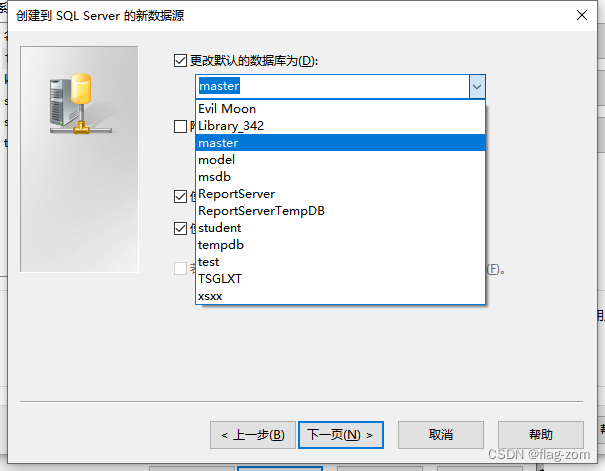Pick student database option
The width and height of the screenshot is (605, 471).
(340, 228)
